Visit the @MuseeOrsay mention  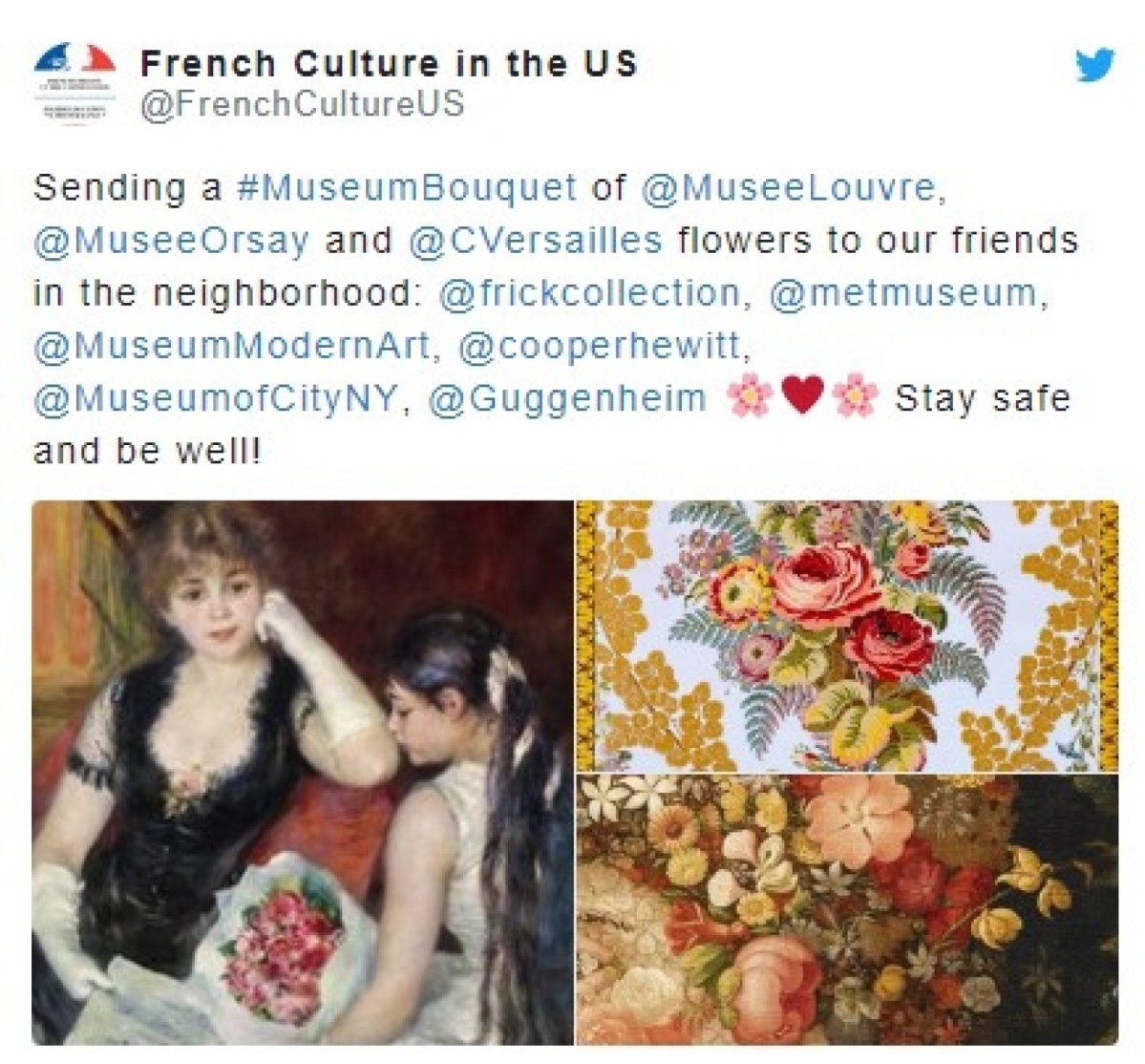[171, 241]
